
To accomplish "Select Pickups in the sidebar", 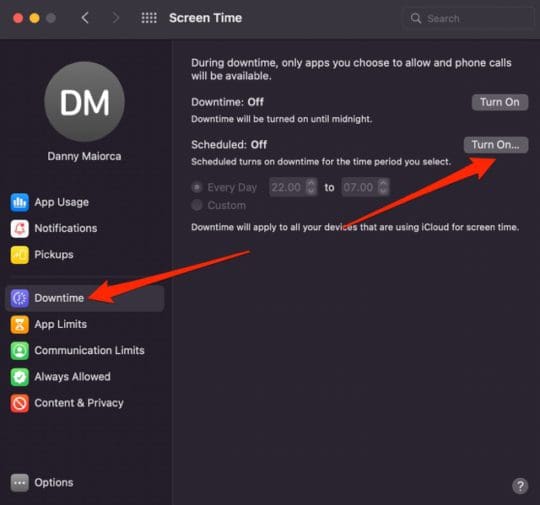I will (84, 255).
